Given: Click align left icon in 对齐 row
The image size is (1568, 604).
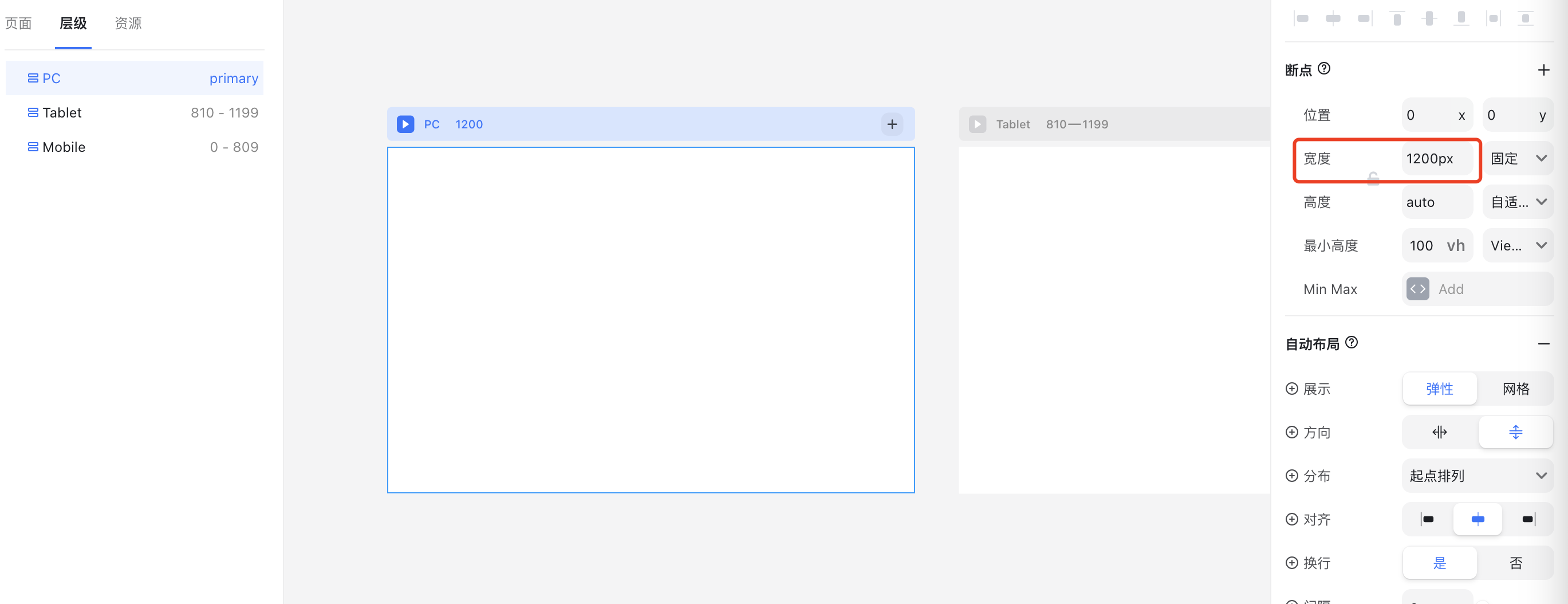Looking at the screenshot, I should [x=1427, y=519].
